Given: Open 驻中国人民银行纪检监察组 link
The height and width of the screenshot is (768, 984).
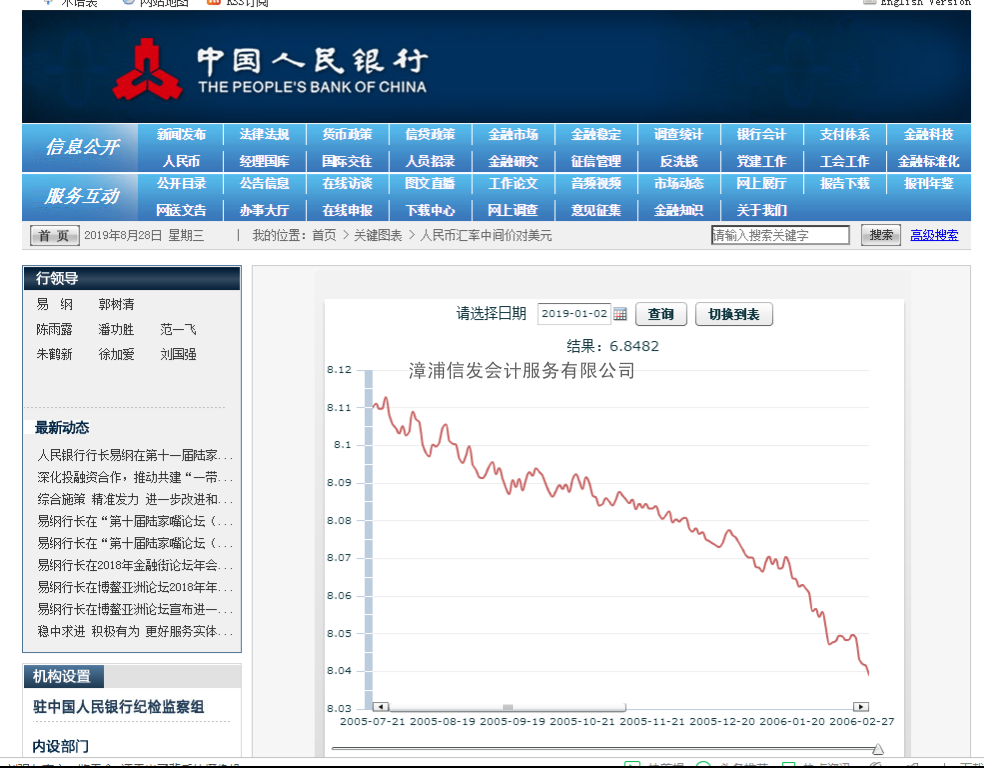Looking at the screenshot, I should (119, 707).
